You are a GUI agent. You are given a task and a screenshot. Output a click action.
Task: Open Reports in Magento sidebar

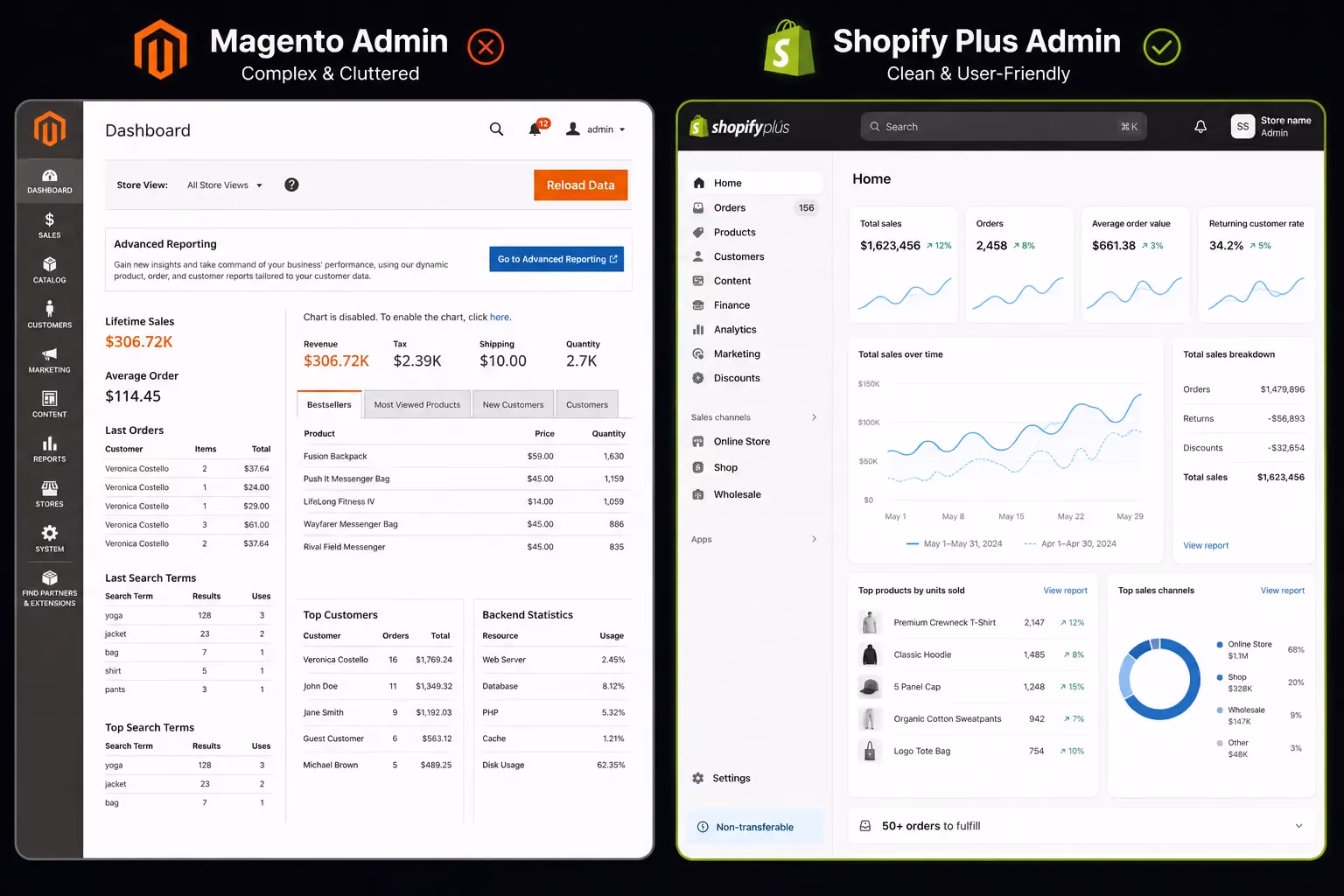pos(50,449)
